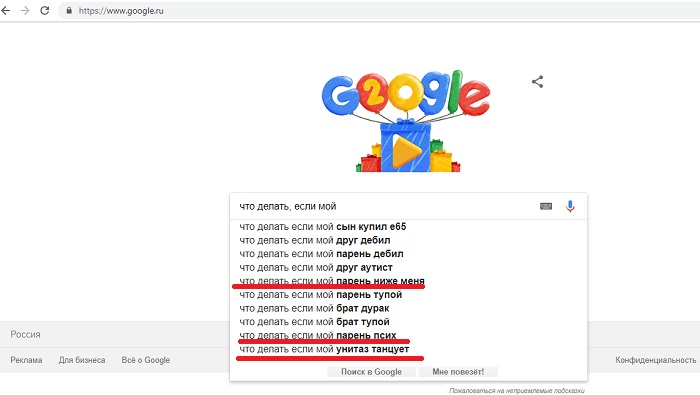
Task: Click the search field containing 'что делать, если мой'
Action: (384, 206)
